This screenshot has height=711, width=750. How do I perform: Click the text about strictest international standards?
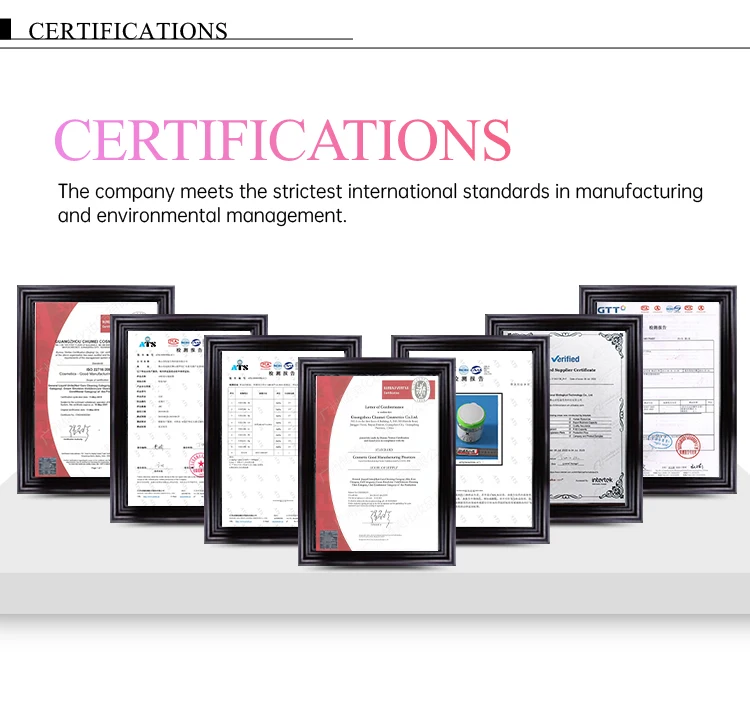point(380,203)
